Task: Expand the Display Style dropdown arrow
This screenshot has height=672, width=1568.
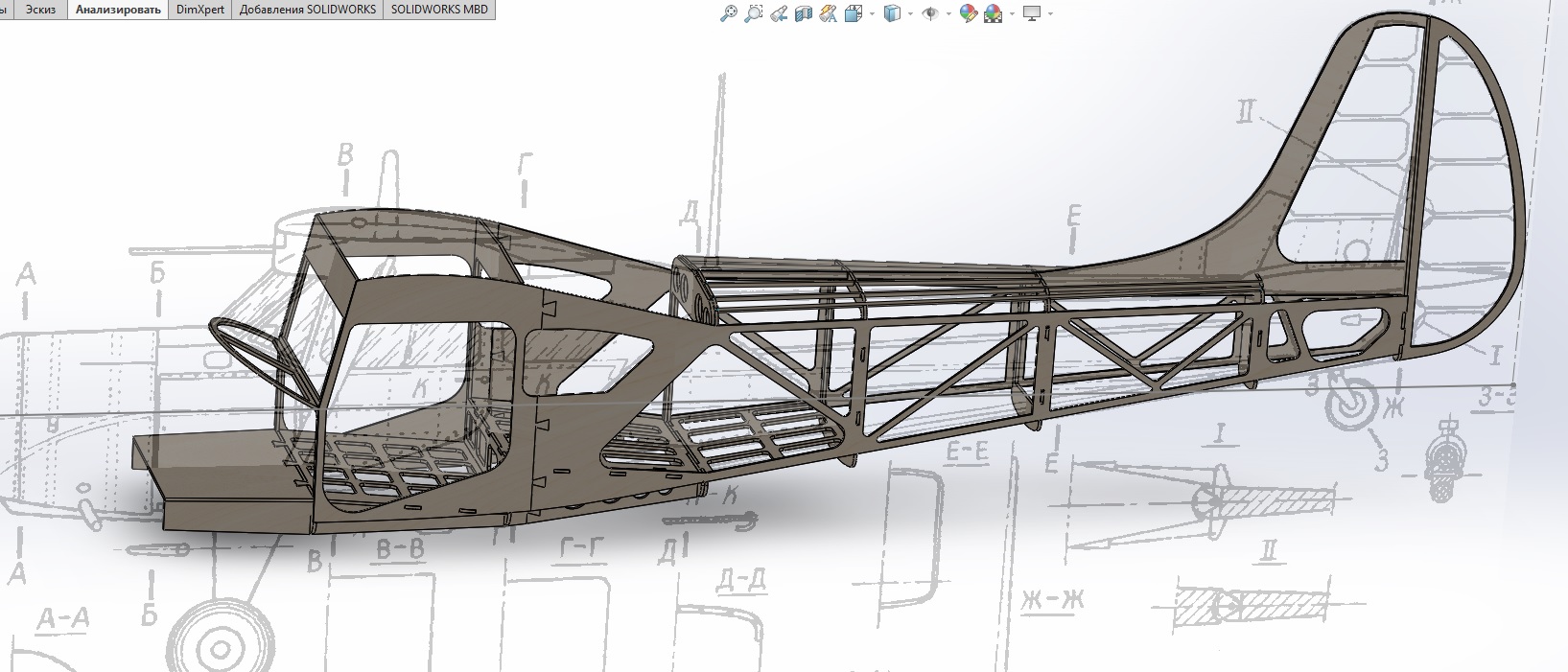Action: (x=909, y=14)
